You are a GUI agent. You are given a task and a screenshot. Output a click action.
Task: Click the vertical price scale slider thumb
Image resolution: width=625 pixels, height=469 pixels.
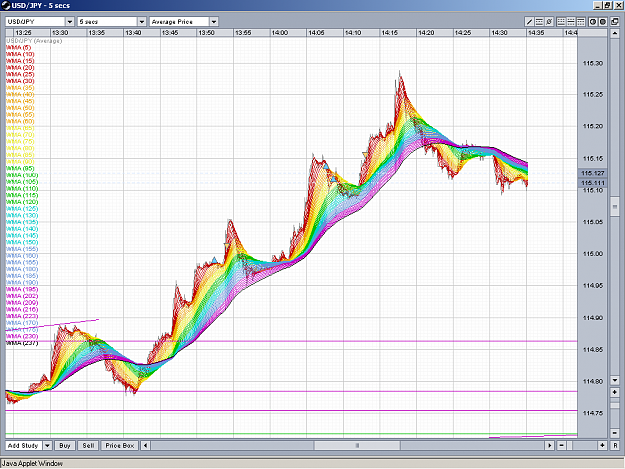(615, 206)
